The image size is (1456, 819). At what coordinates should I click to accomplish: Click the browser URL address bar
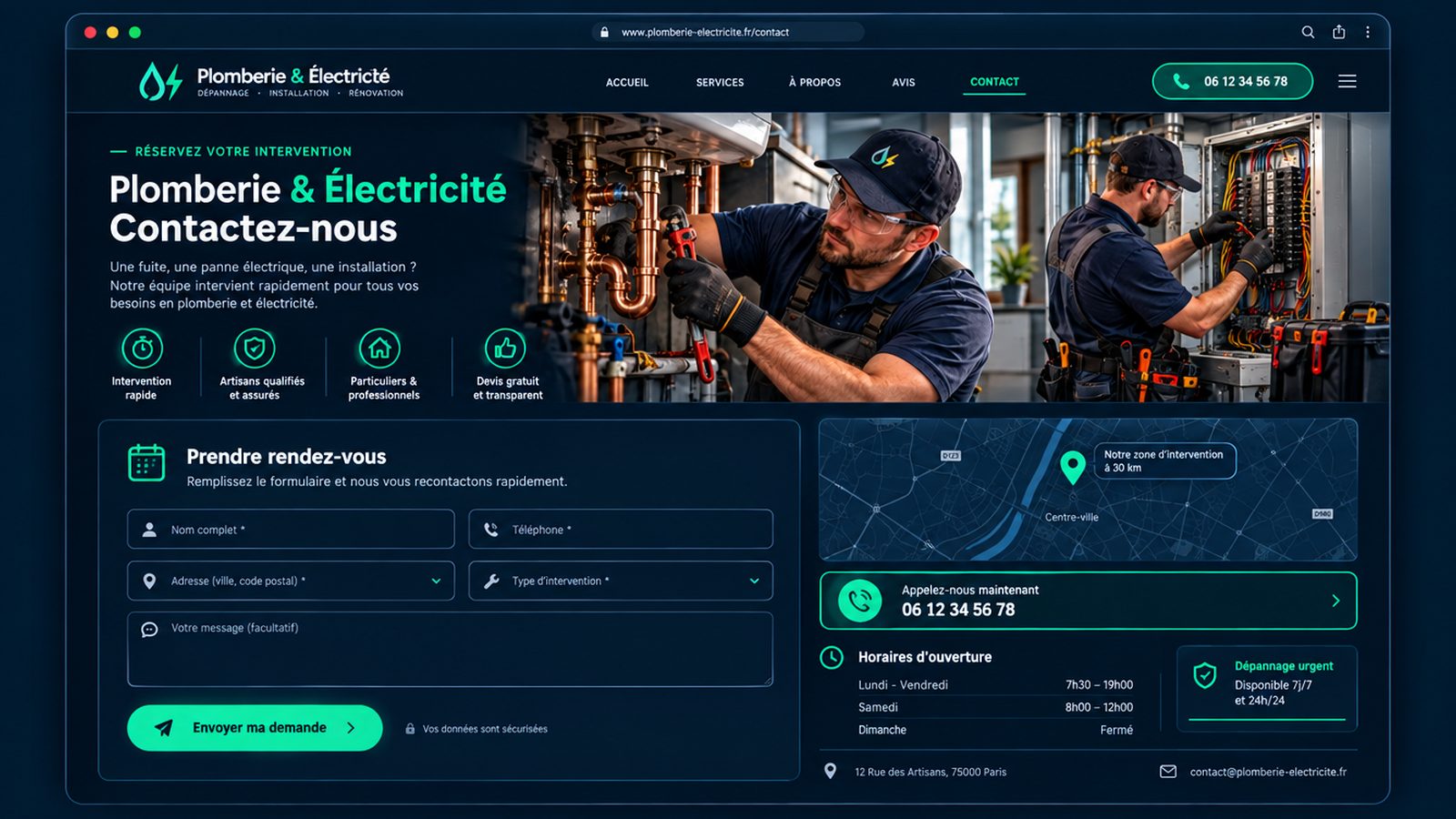(x=728, y=32)
